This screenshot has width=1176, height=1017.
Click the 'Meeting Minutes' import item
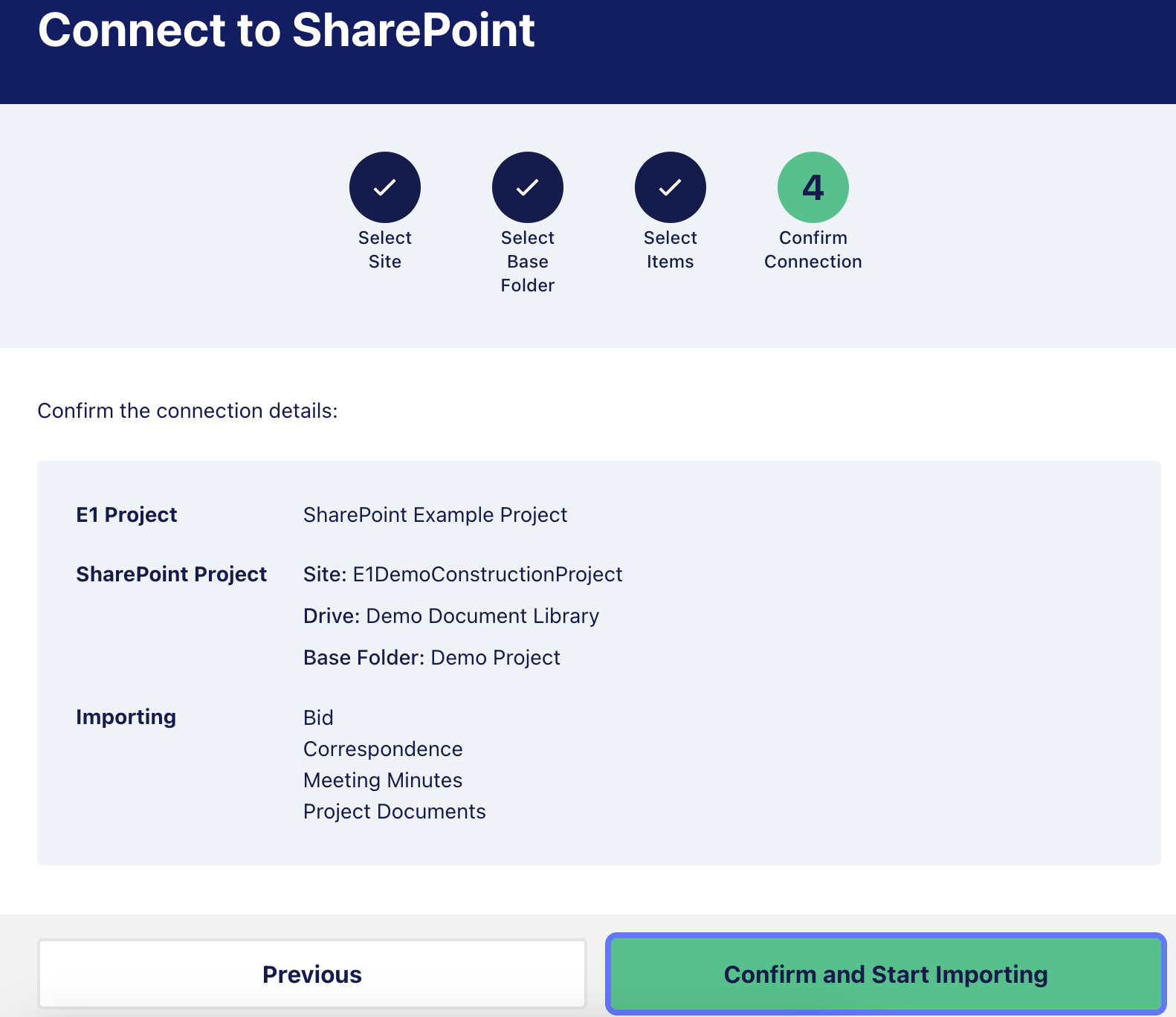point(383,781)
